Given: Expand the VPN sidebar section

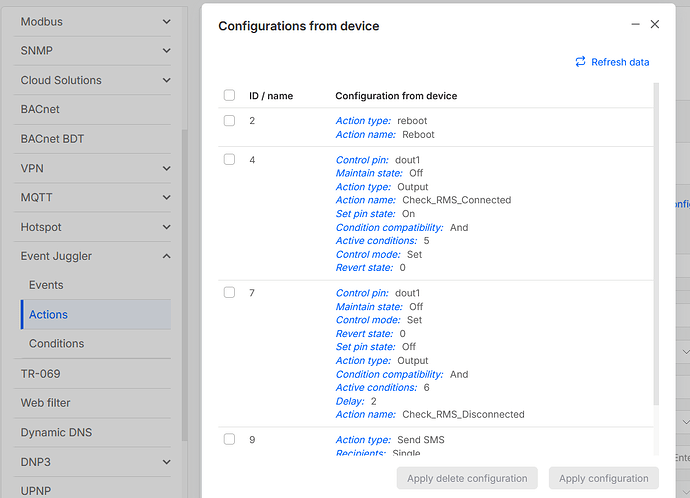Looking at the screenshot, I should pyautogui.click(x=166, y=168).
